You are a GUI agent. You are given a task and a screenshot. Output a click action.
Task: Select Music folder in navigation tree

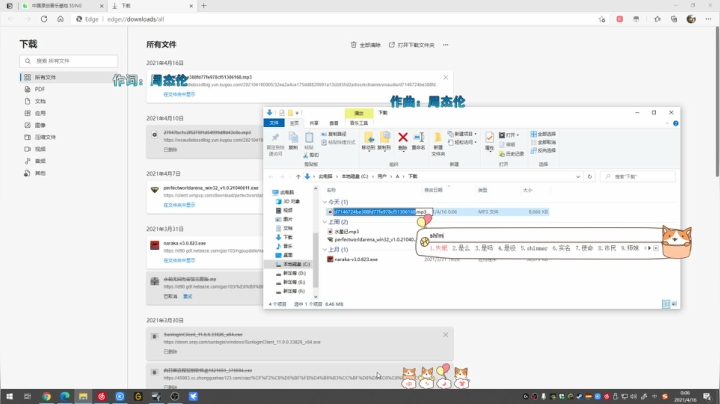point(284,246)
